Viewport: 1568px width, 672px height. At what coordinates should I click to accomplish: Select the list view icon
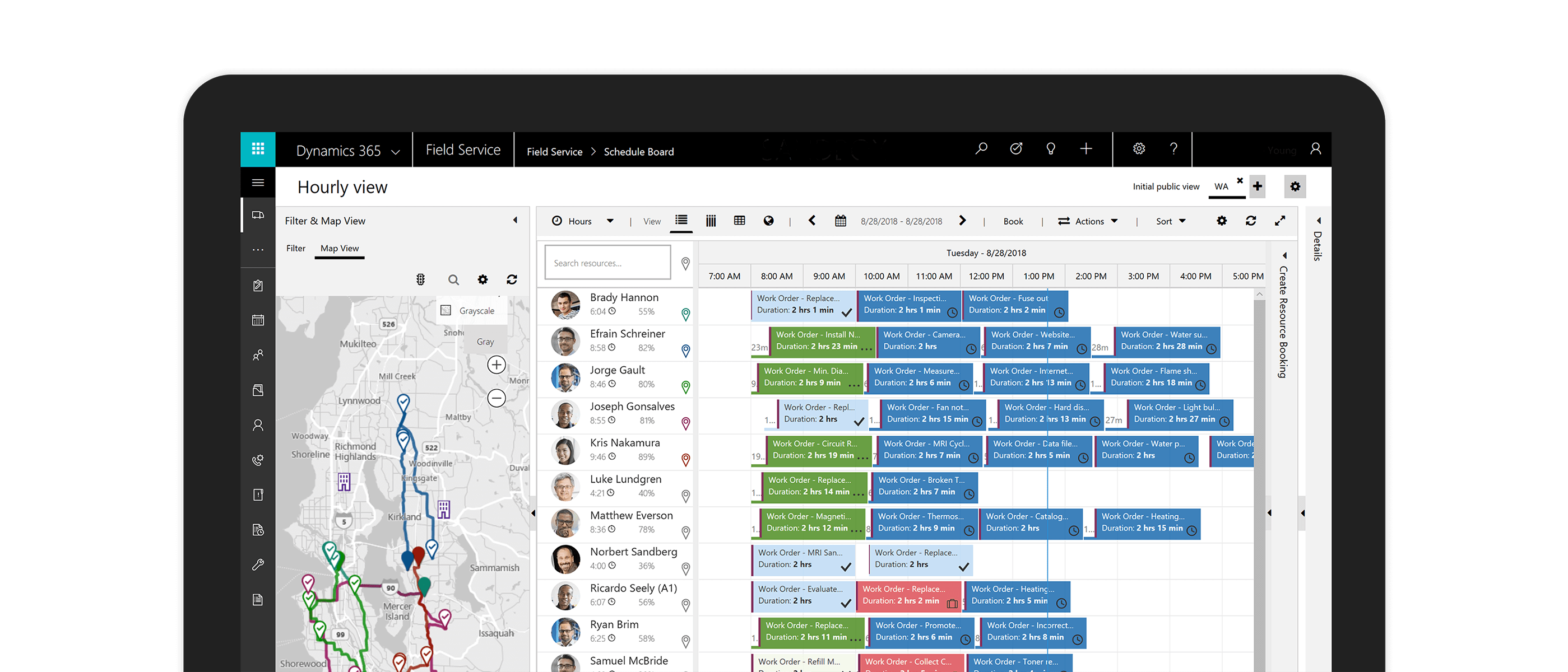click(681, 220)
